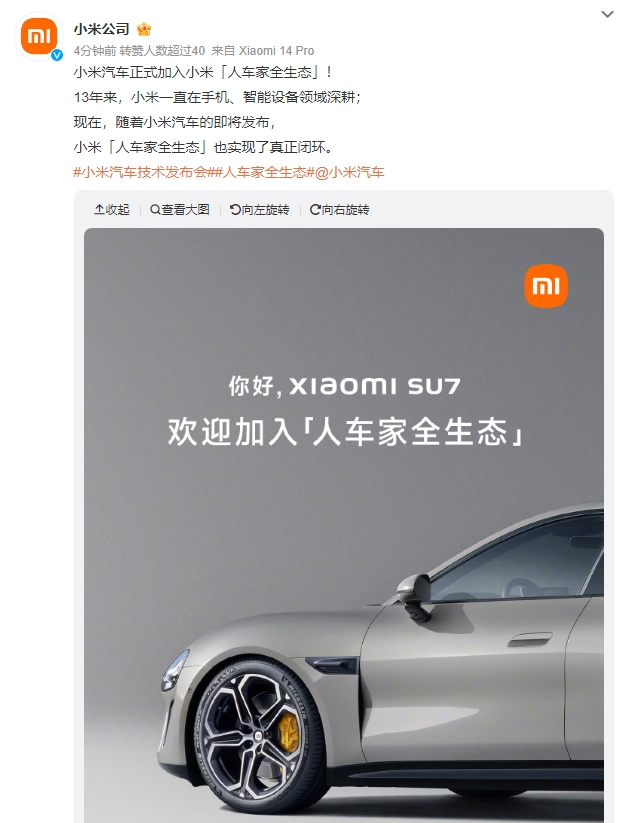Image resolution: width=630 pixels, height=823 pixels.
Task: Collapse the image with 收起
Action: coord(112,209)
